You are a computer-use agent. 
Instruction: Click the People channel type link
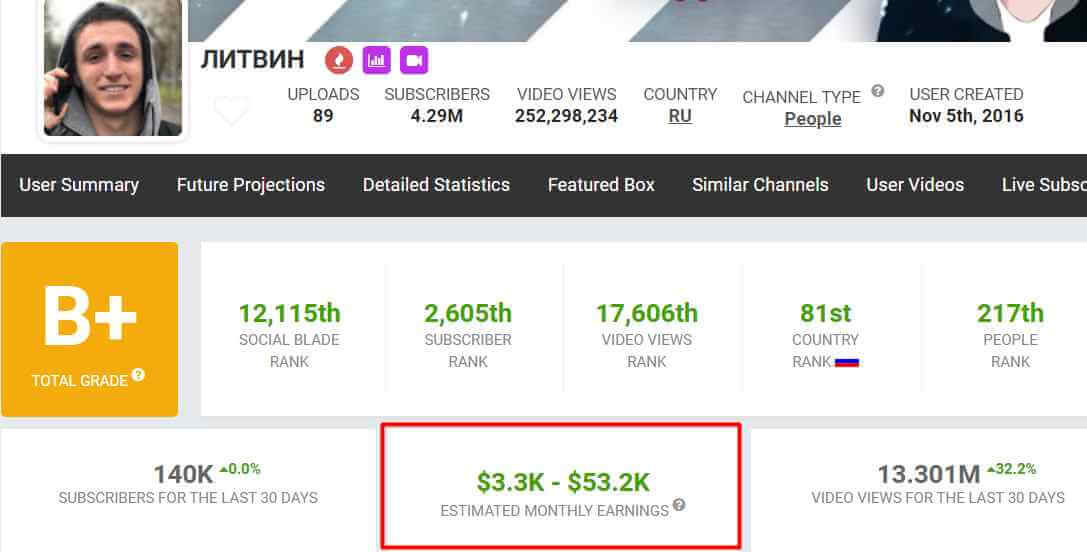click(812, 119)
